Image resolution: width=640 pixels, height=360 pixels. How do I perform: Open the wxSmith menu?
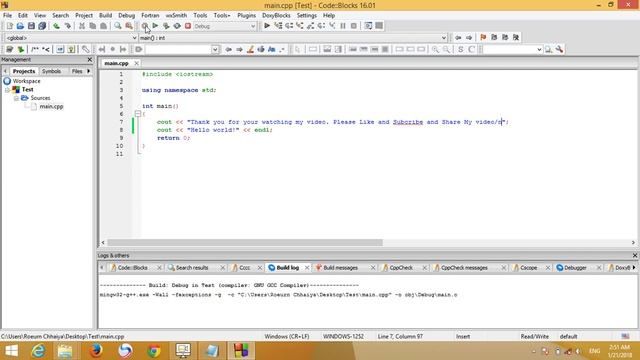[x=176, y=15]
